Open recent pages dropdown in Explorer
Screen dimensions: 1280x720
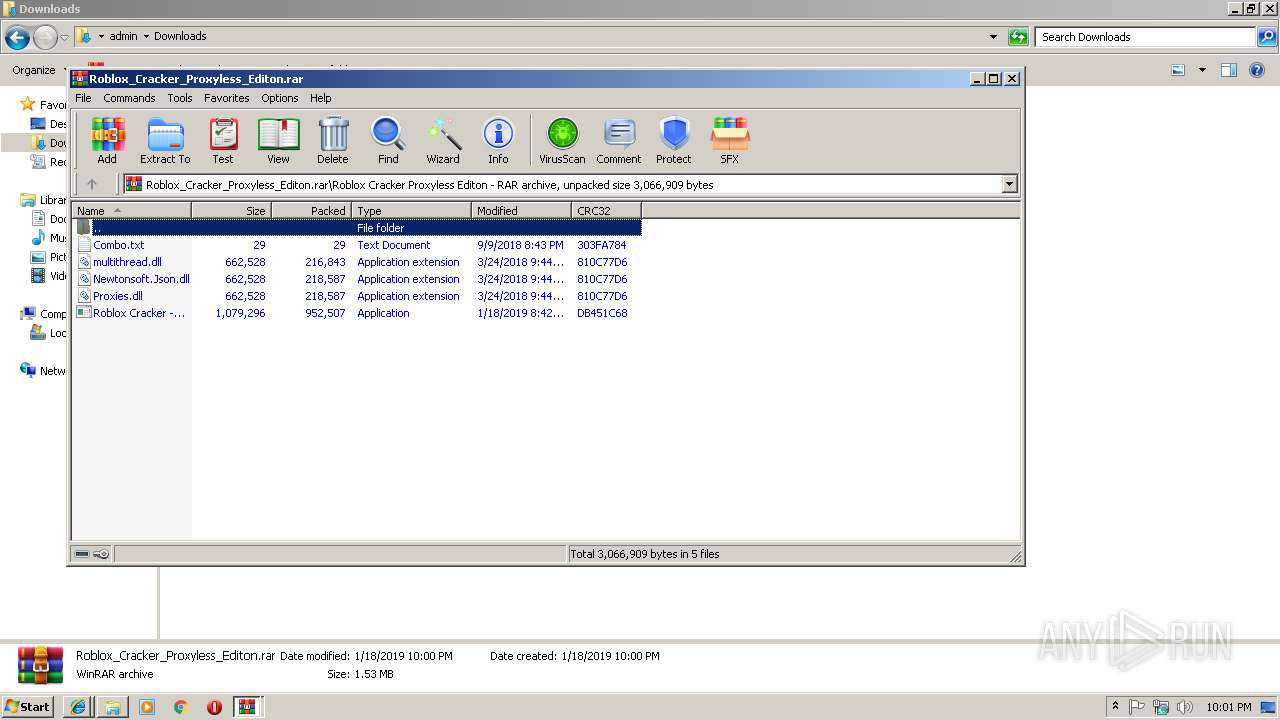(x=65, y=38)
